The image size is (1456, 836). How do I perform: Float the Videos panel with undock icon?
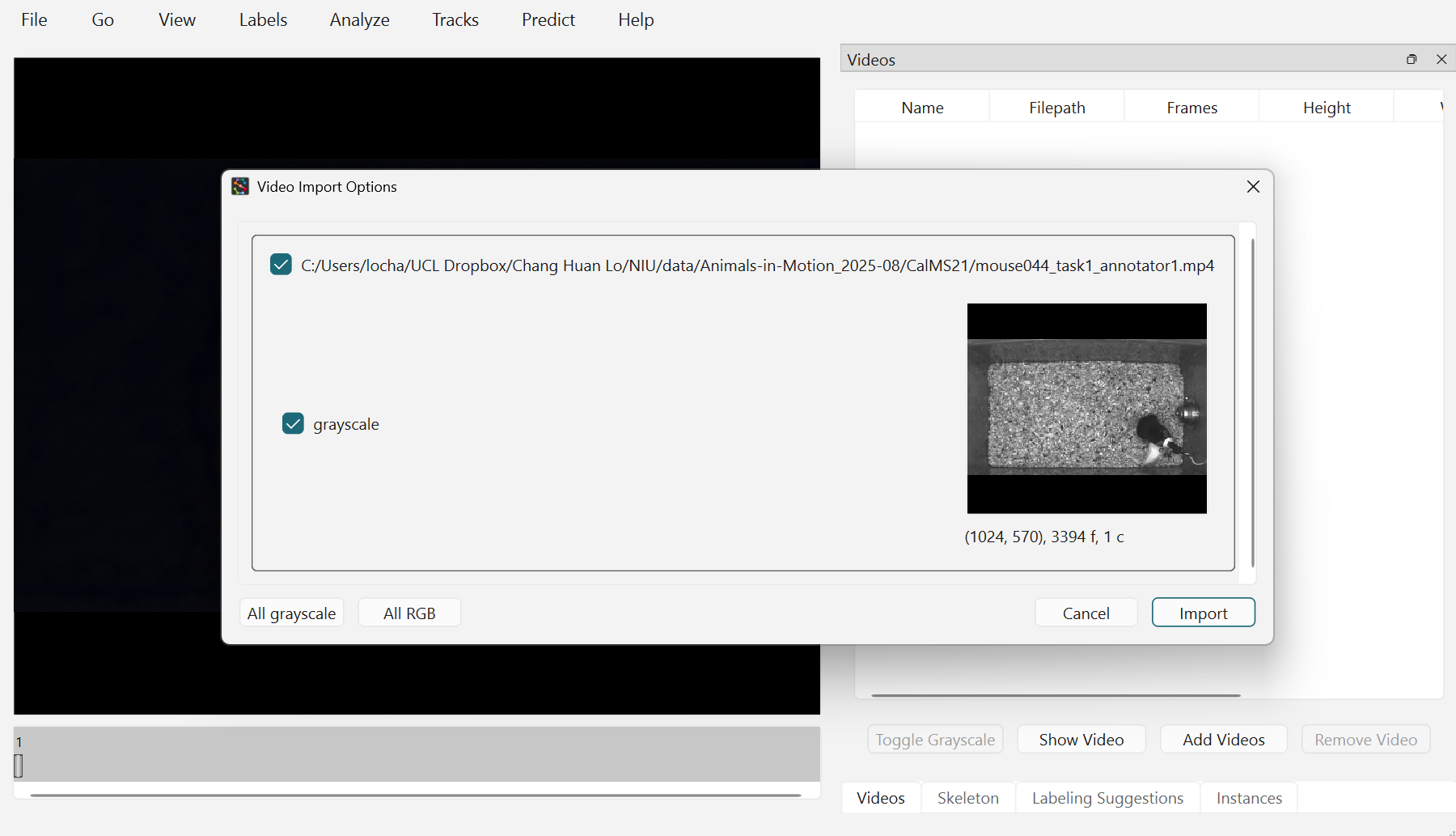(1412, 59)
